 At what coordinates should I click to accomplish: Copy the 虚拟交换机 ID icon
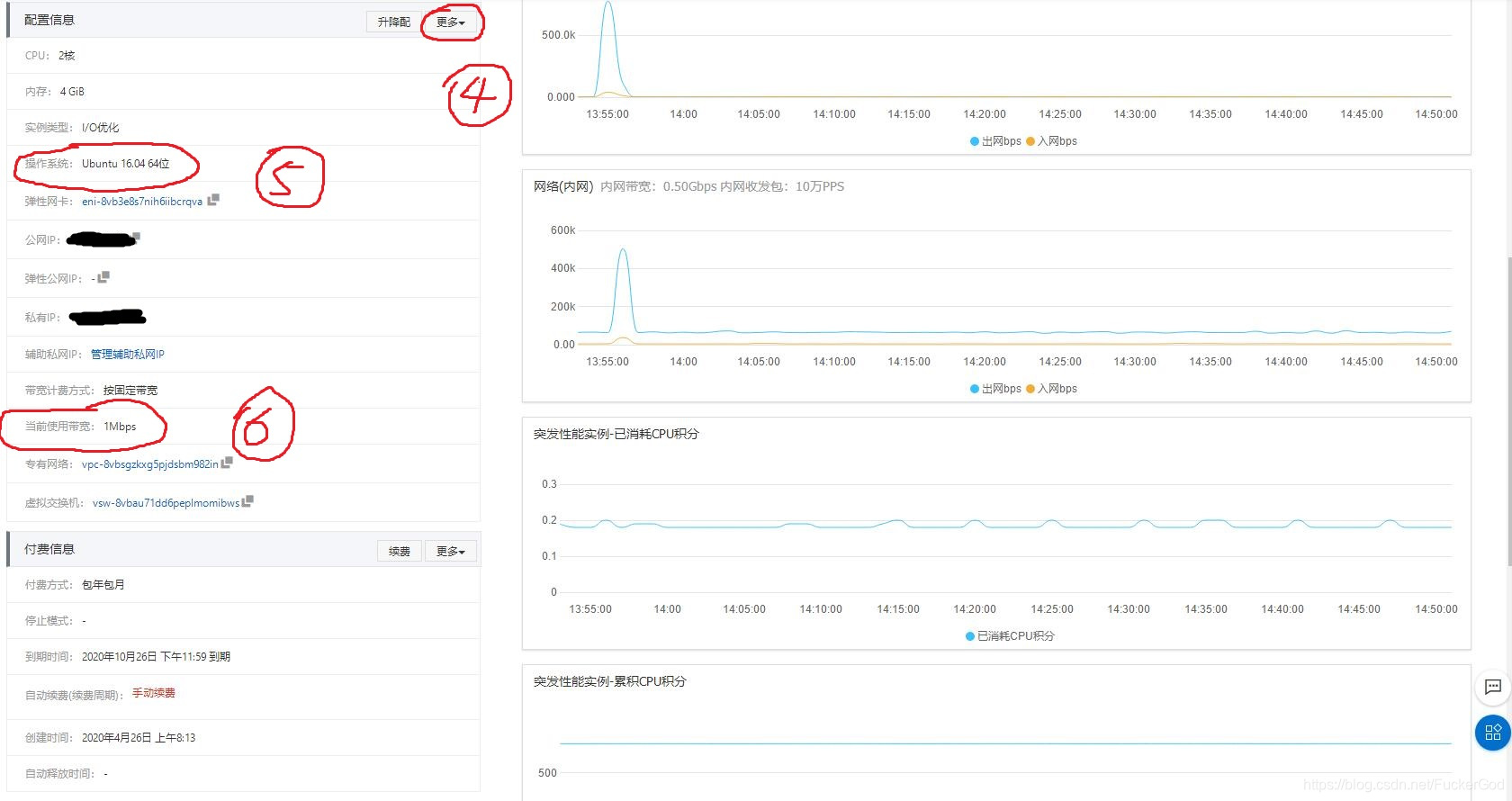(247, 501)
